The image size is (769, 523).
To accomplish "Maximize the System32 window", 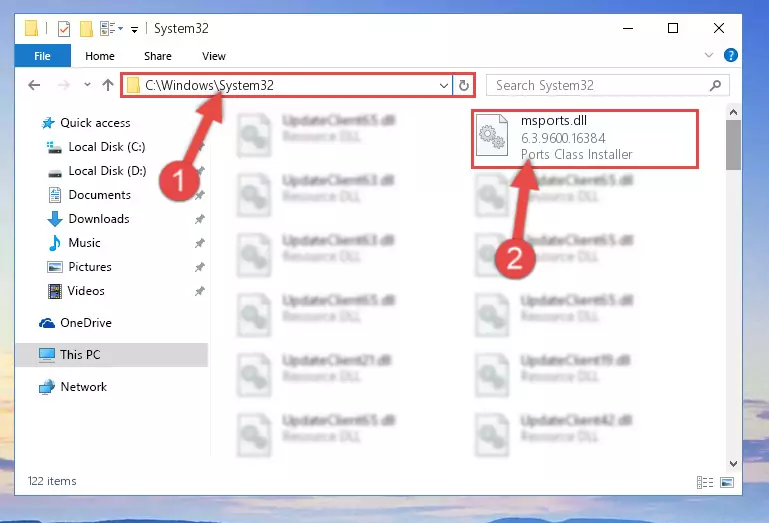I will tap(673, 28).
